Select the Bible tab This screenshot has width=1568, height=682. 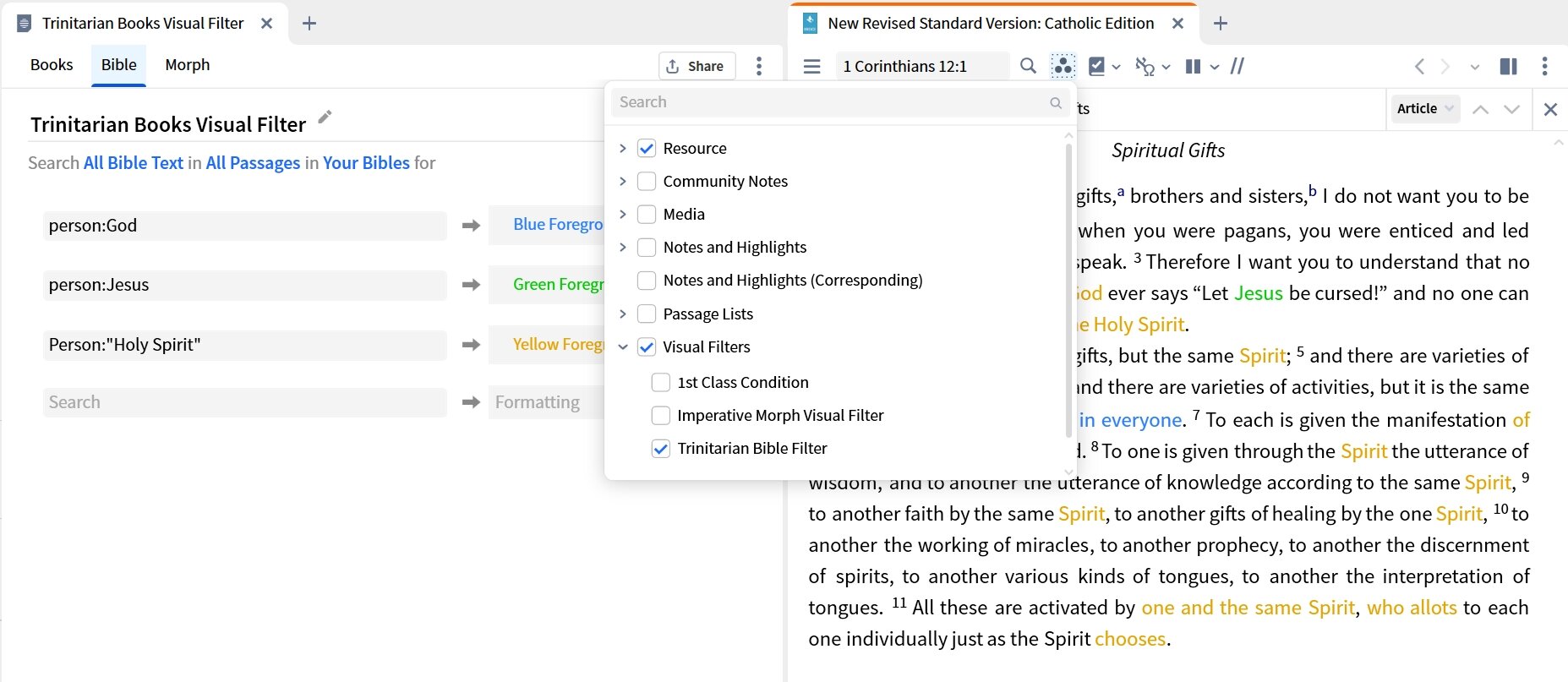tap(118, 65)
